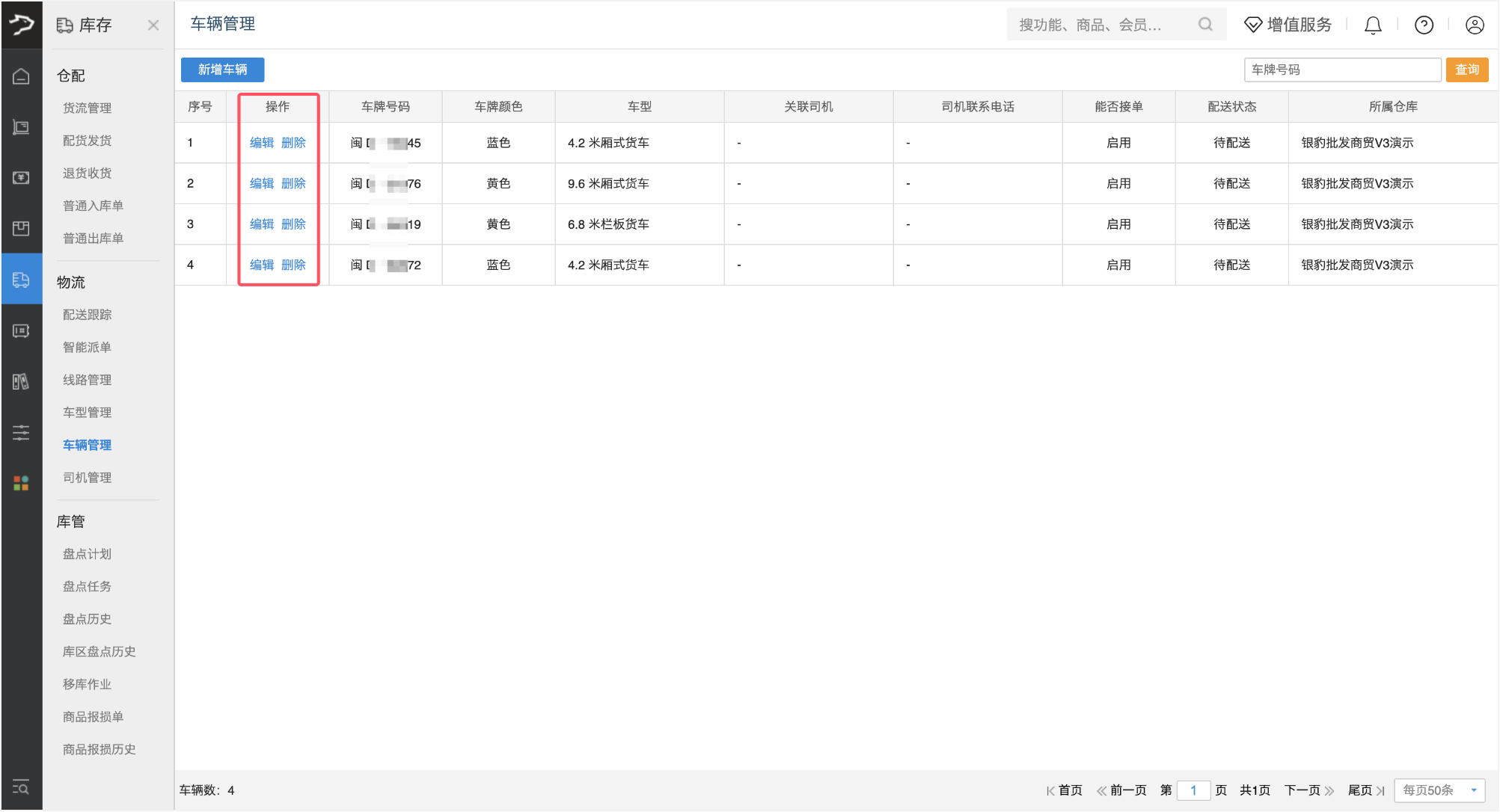Click 编辑 on the first vehicle row
This screenshot has height=812, width=1500.
[261, 142]
